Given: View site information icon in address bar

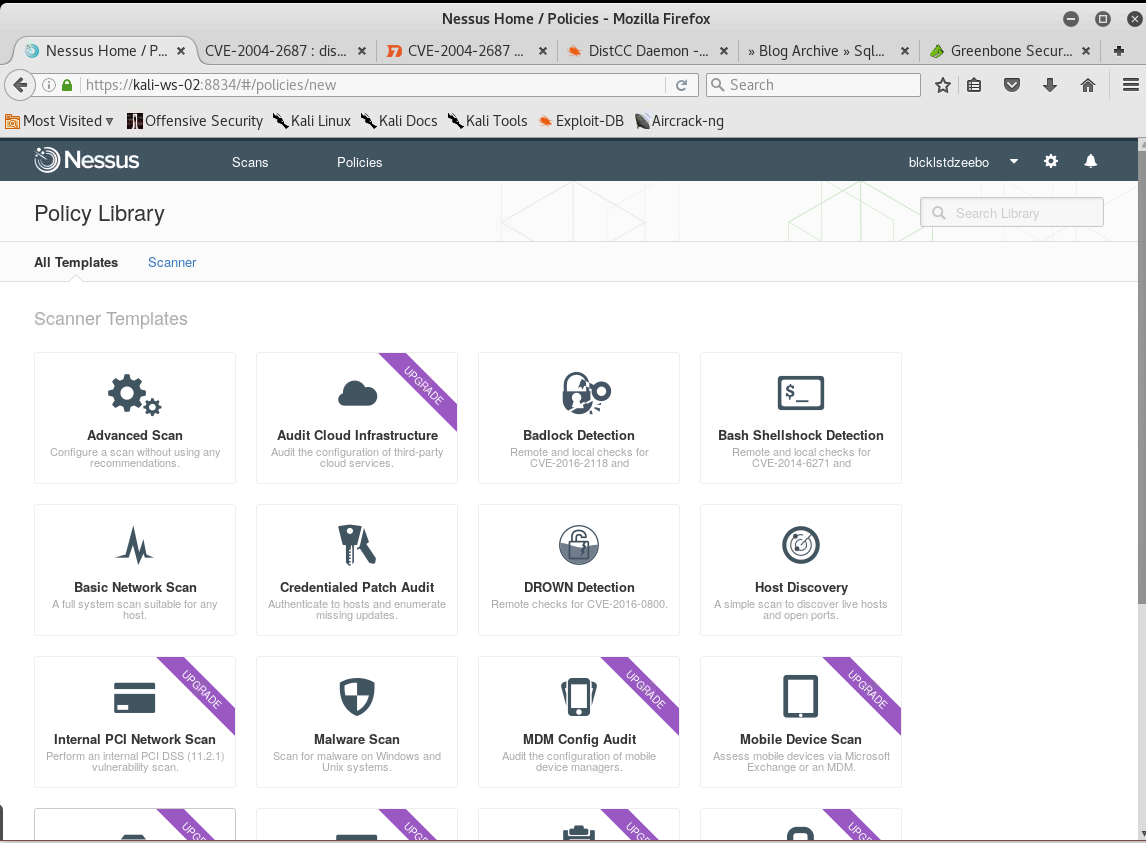Looking at the screenshot, I should coord(49,85).
